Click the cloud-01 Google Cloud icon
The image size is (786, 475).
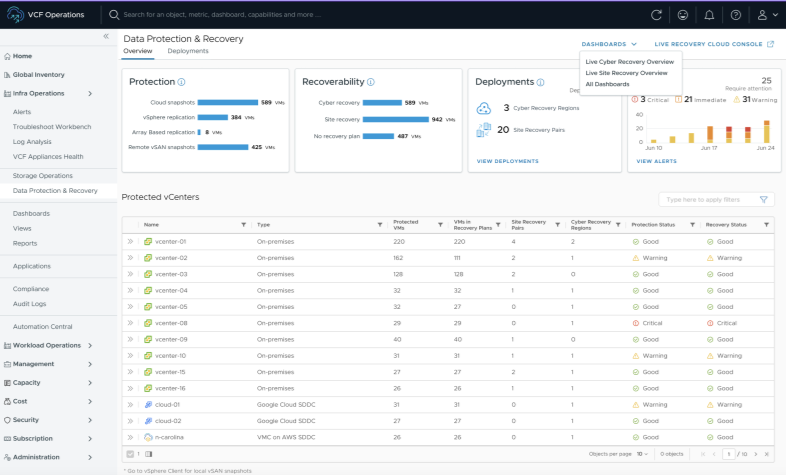click(148, 404)
